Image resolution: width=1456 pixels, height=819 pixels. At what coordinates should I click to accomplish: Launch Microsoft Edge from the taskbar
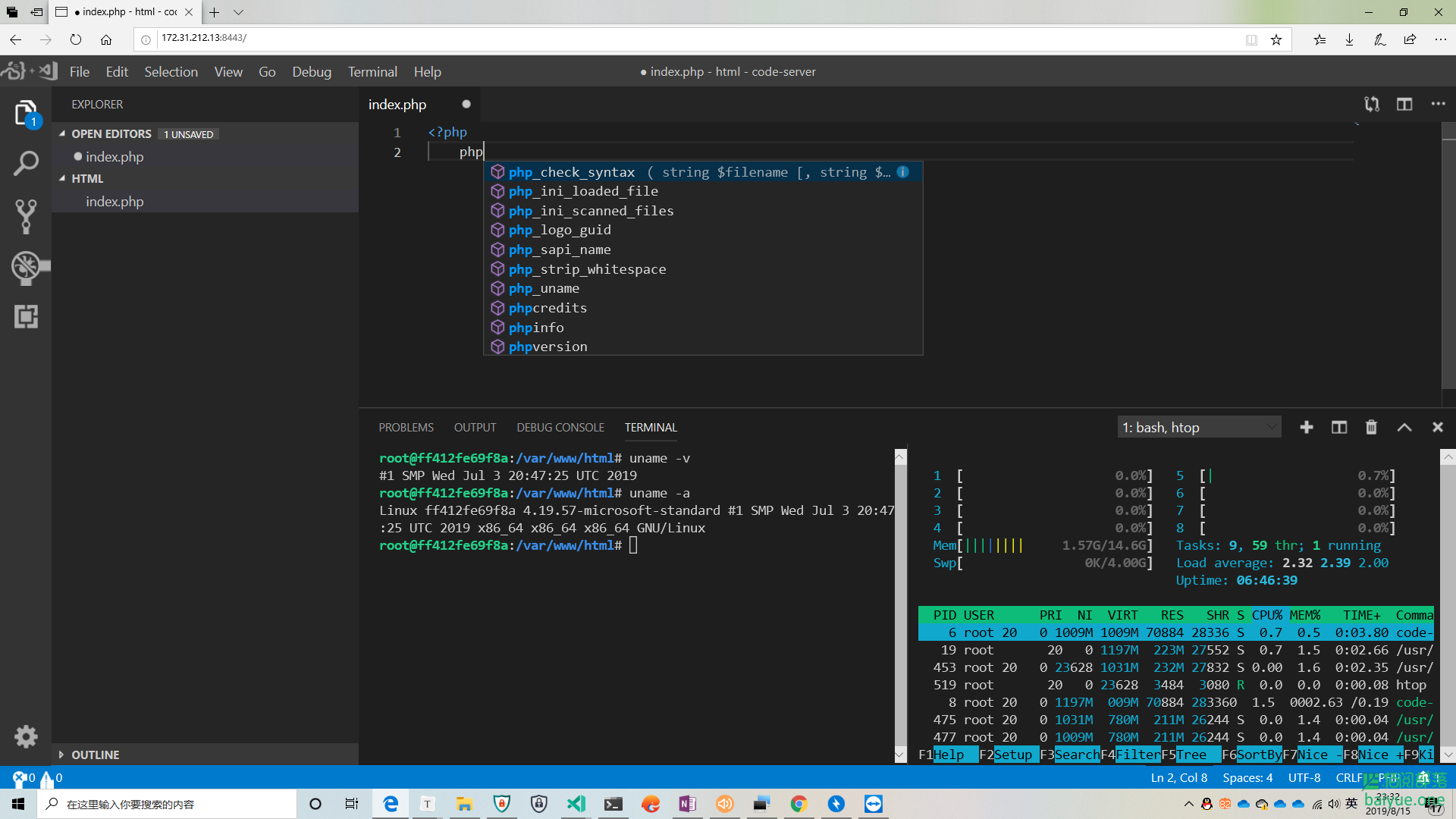[390, 803]
